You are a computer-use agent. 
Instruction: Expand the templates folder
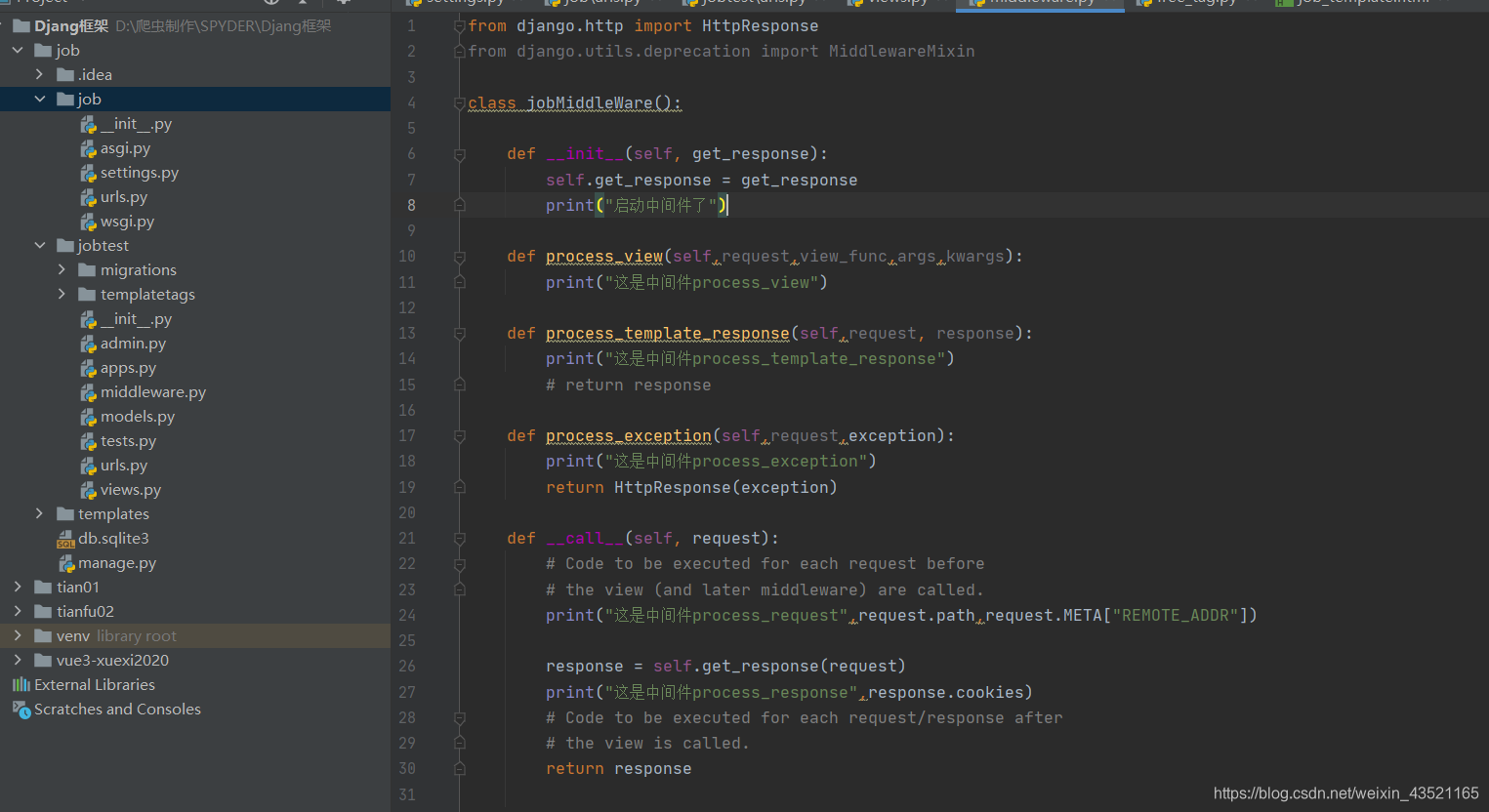[39, 513]
